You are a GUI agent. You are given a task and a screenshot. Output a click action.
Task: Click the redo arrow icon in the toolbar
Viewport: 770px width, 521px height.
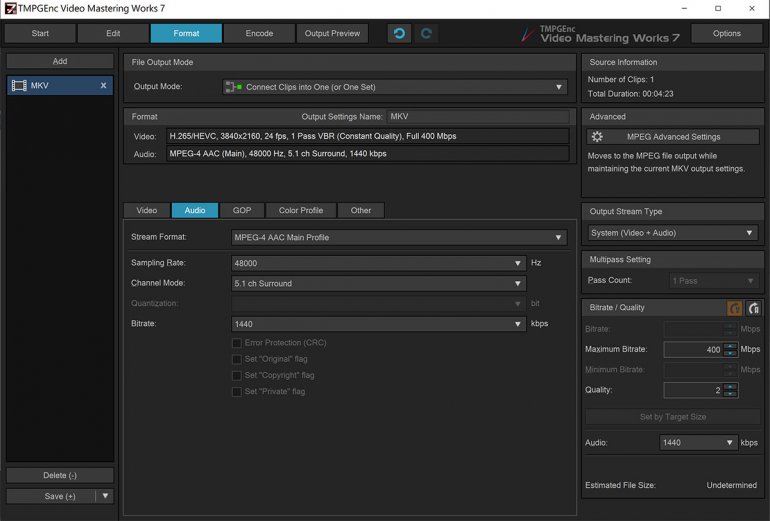click(426, 33)
